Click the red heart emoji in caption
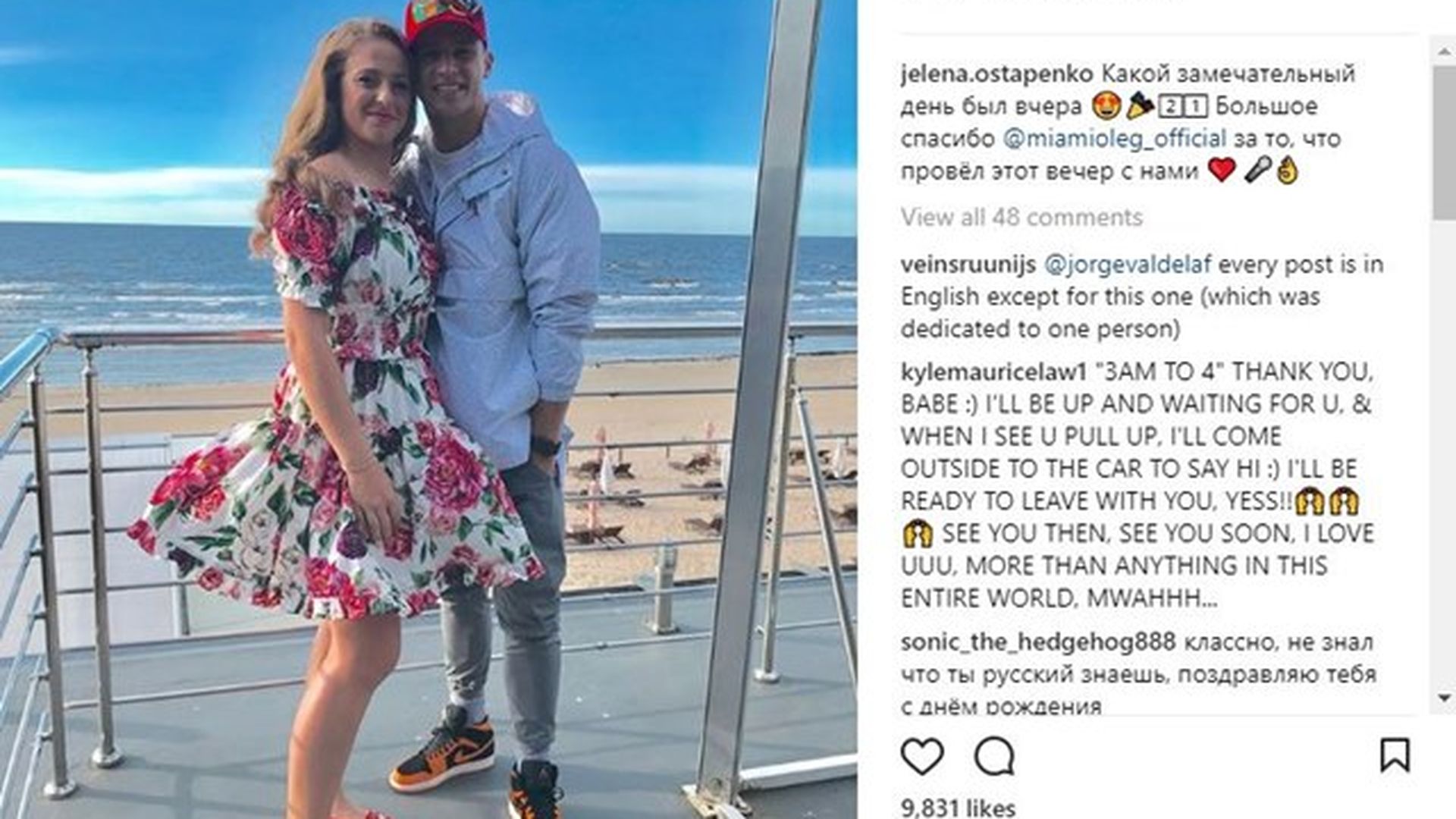Screen dimensions: 1456x819 pyautogui.click(x=1221, y=170)
